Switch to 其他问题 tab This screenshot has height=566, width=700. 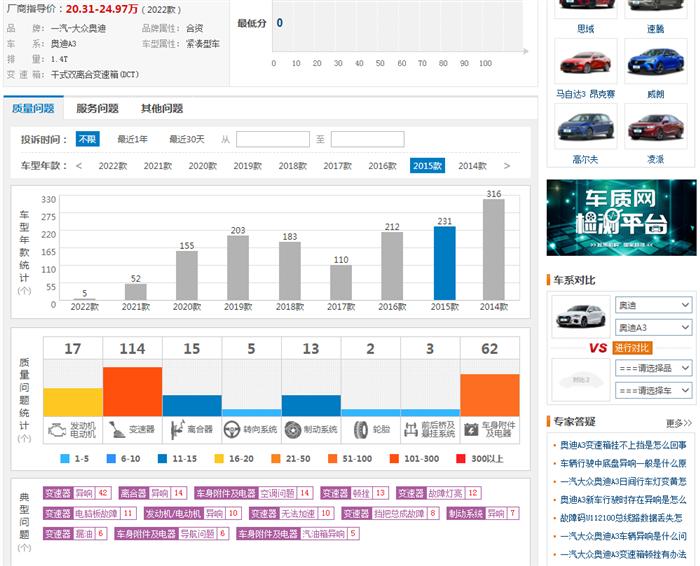point(162,108)
